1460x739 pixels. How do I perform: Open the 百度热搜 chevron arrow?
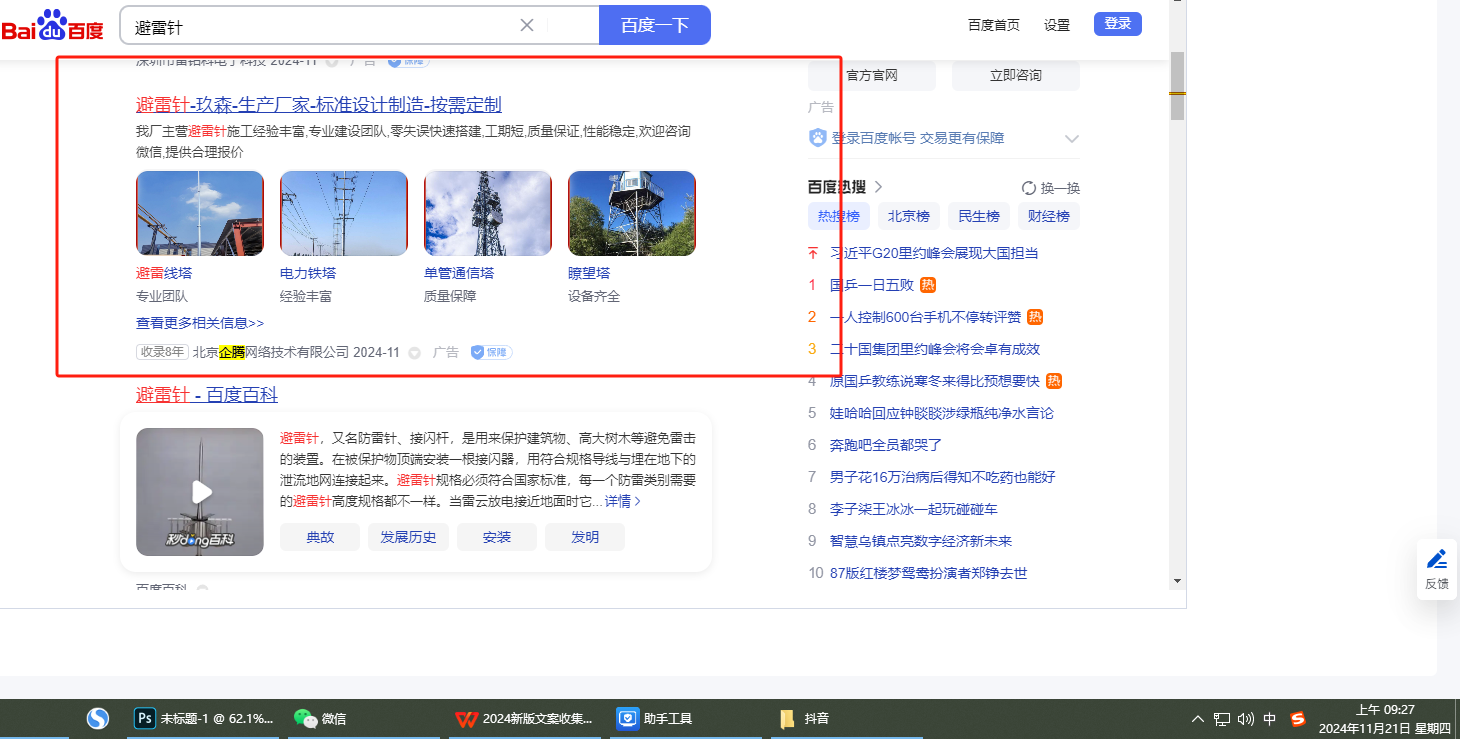pyautogui.click(x=878, y=187)
